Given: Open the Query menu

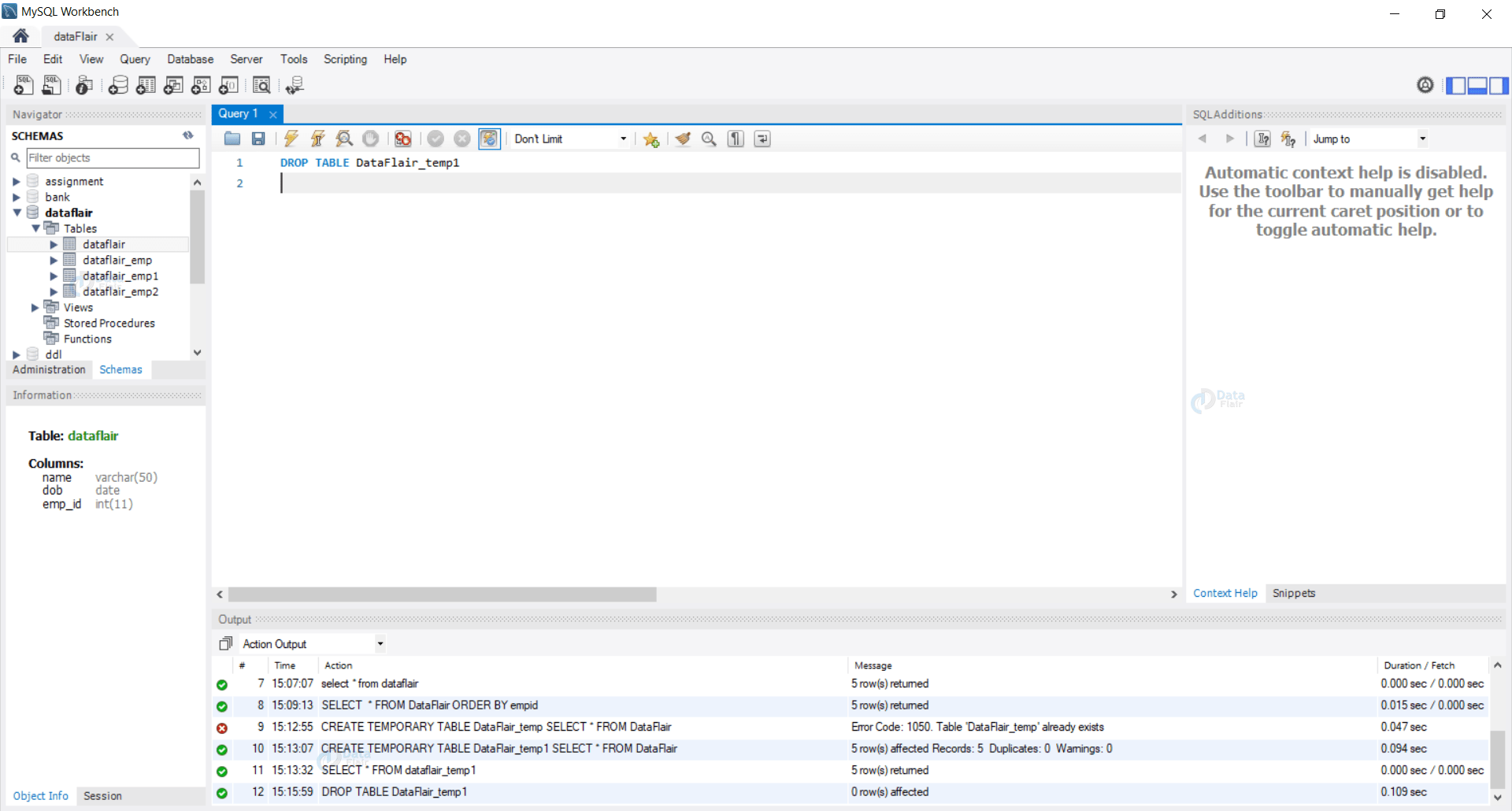Looking at the screenshot, I should [135, 59].
